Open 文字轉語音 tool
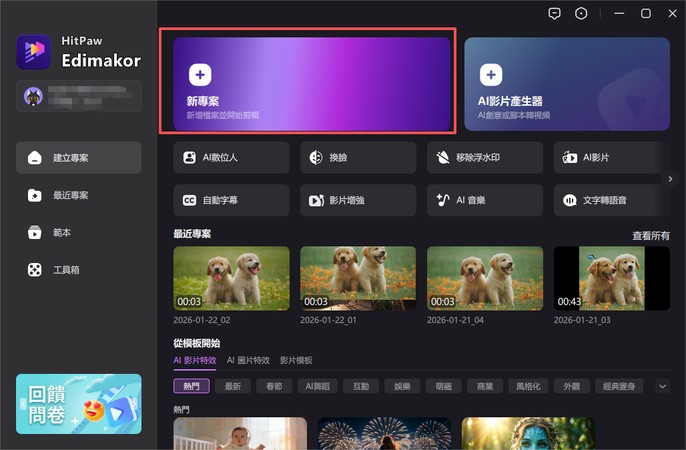The image size is (686, 450). tap(612, 200)
